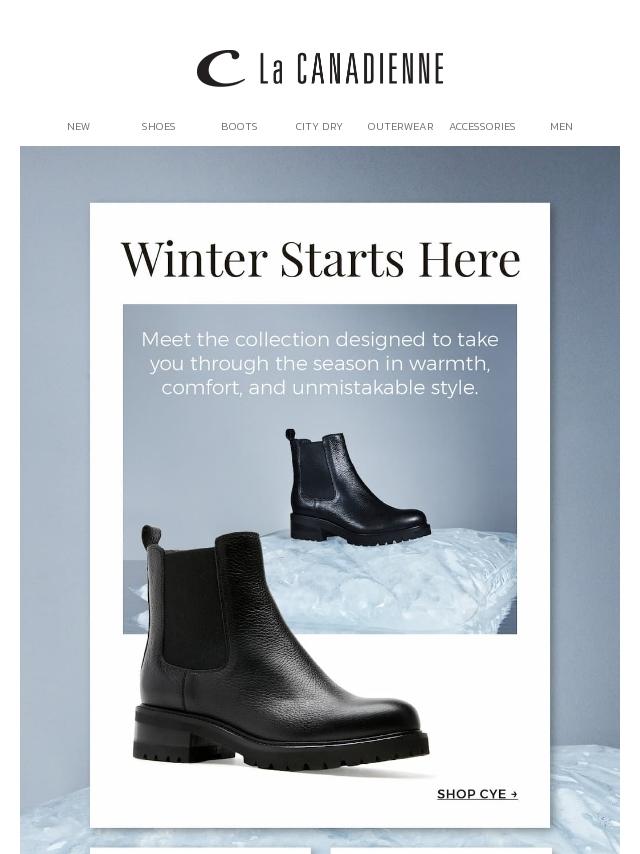Click the Winter Starts Here headline
Image resolution: width=640 pixels, height=854 pixels.
click(x=320, y=258)
